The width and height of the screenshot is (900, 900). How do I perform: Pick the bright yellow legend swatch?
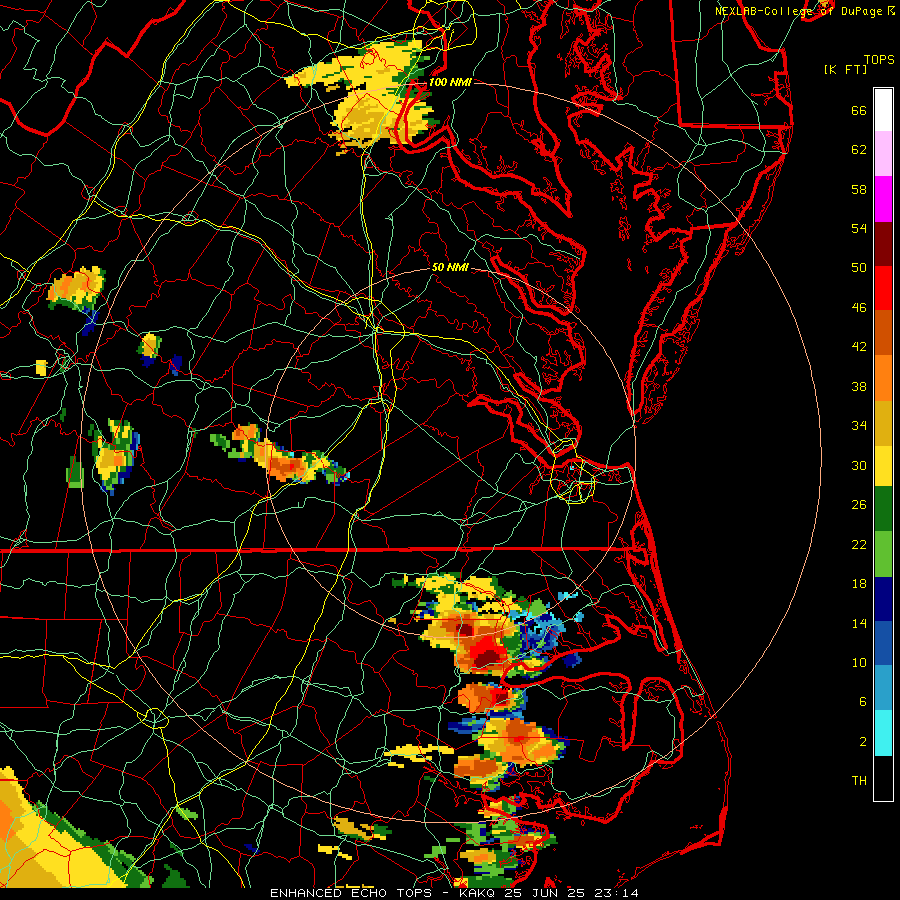click(x=883, y=466)
